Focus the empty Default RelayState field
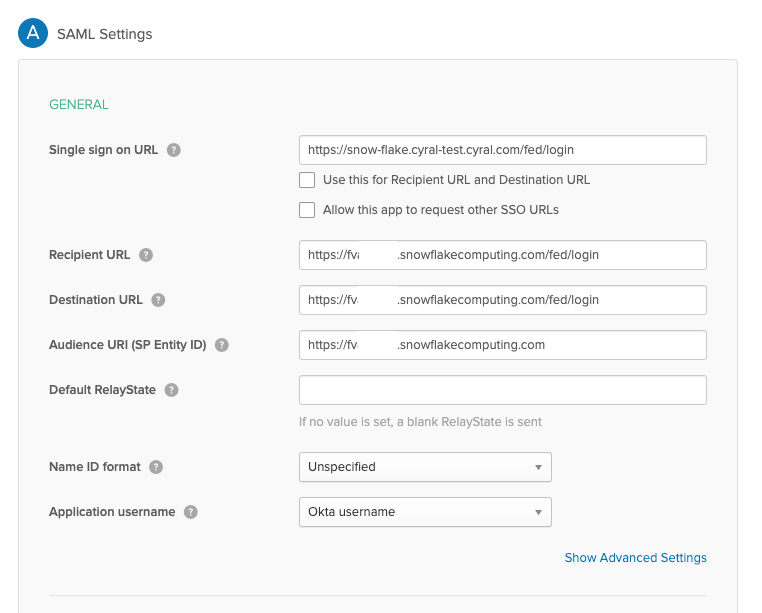762x613 pixels. (502, 390)
